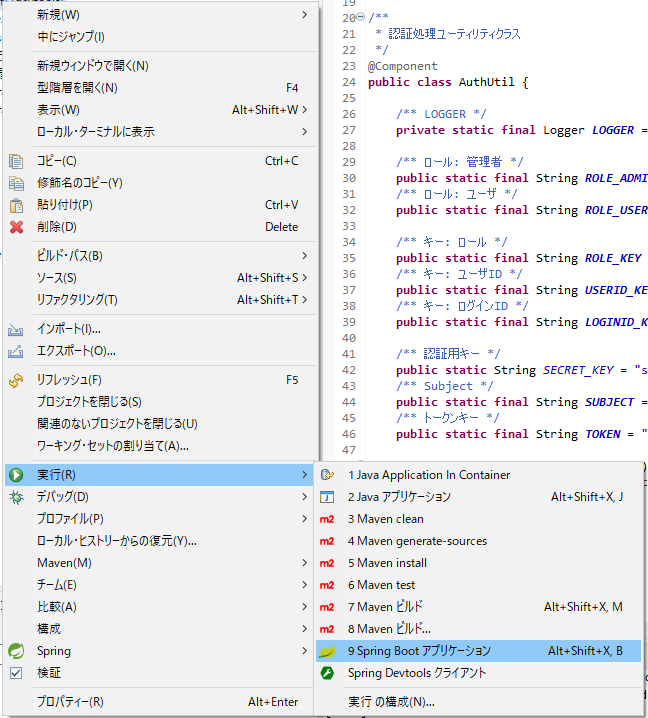Click the m2 icon for Maven install
The width and height of the screenshot is (648, 718).
click(327, 563)
